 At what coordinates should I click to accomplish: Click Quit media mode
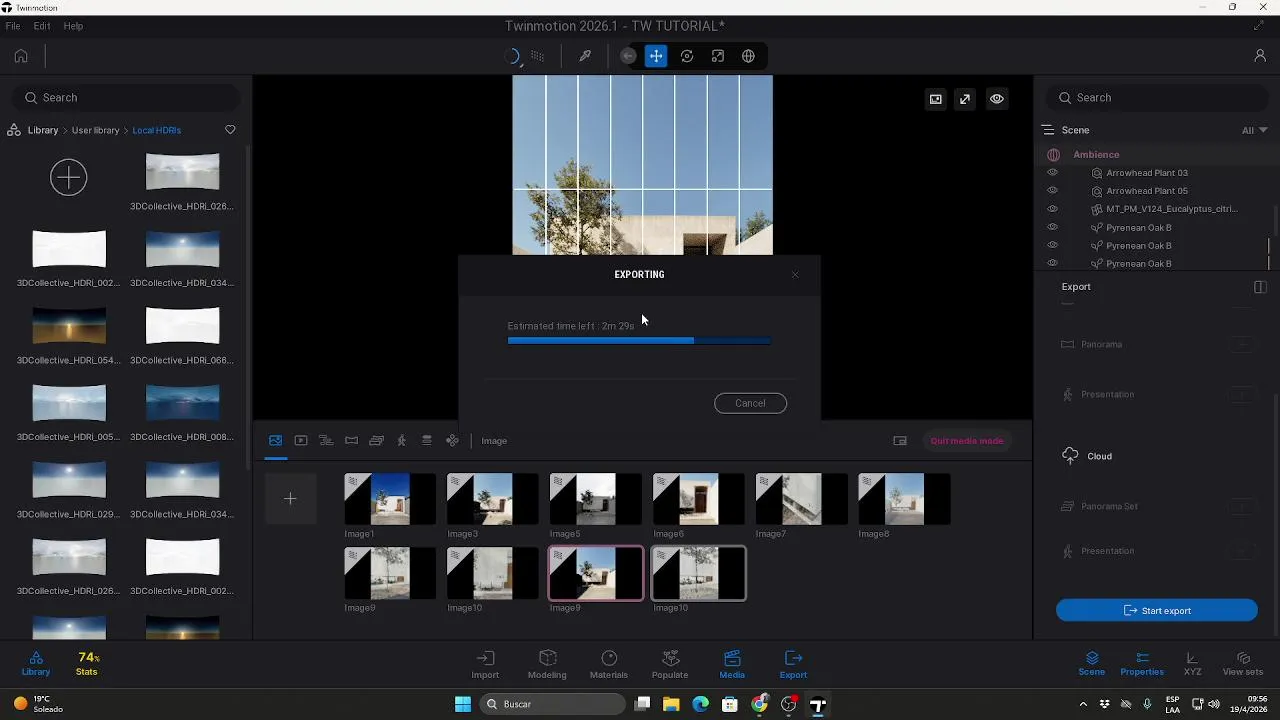pos(967,441)
